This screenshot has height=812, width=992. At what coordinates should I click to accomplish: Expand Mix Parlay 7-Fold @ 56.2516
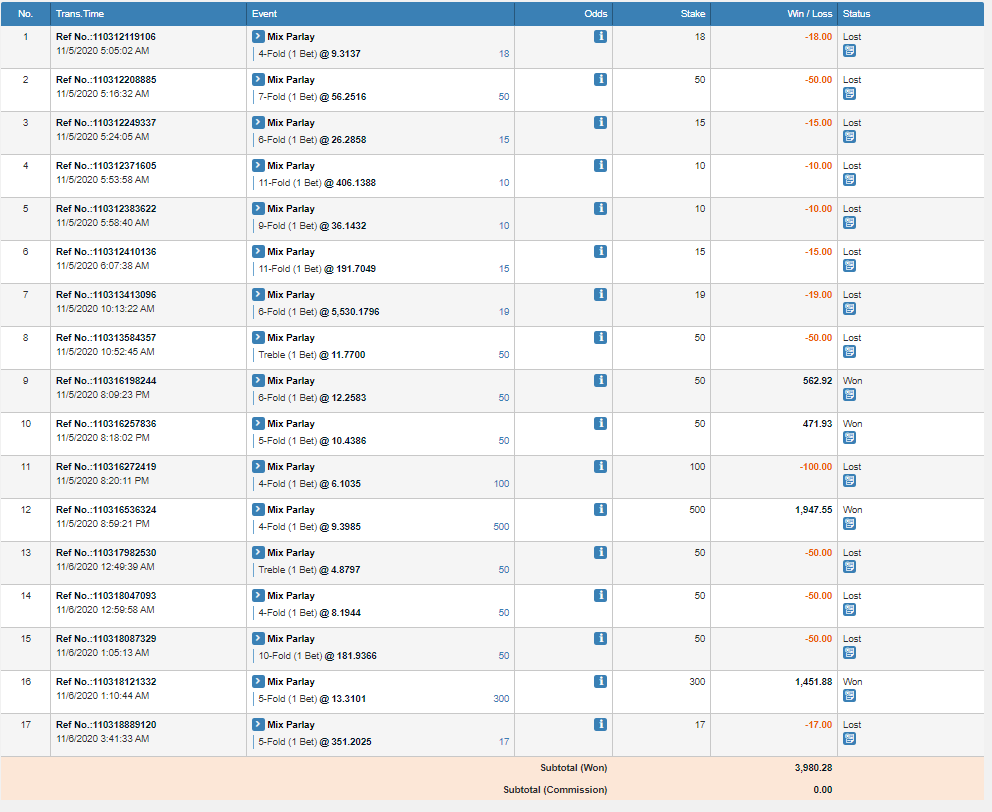tap(258, 80)
